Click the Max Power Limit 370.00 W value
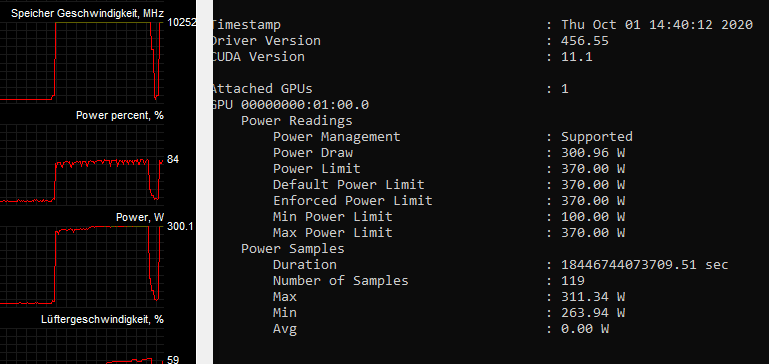Screen dimensions: 769x364 coord(593,233)
